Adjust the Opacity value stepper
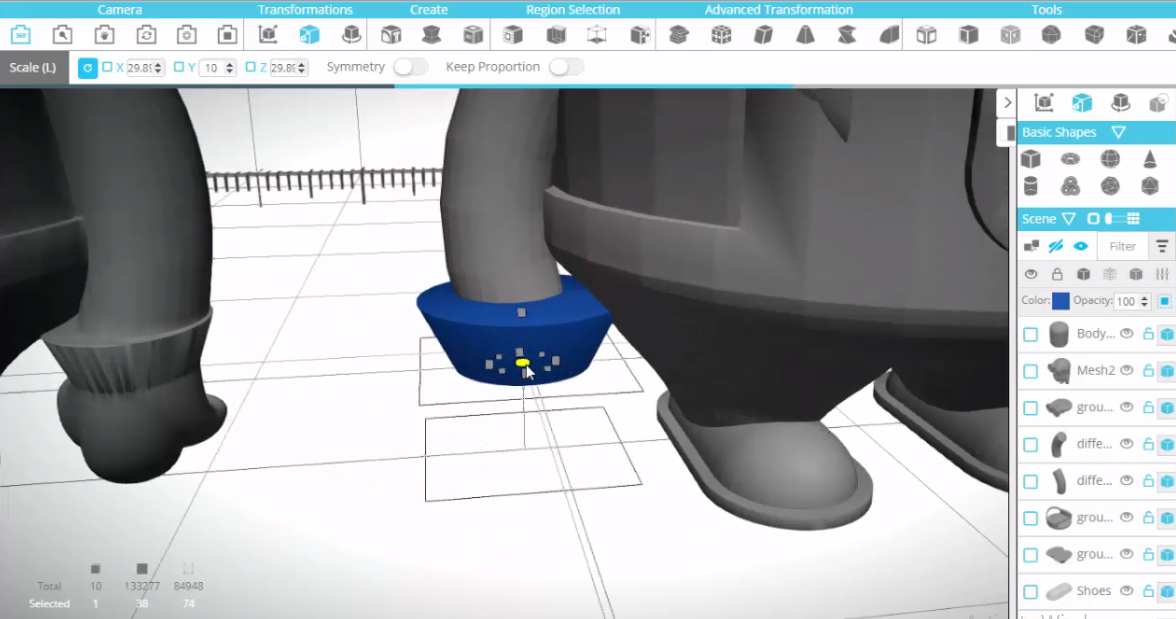This screenshot has height=619, width=1176. coord(1144,302)
